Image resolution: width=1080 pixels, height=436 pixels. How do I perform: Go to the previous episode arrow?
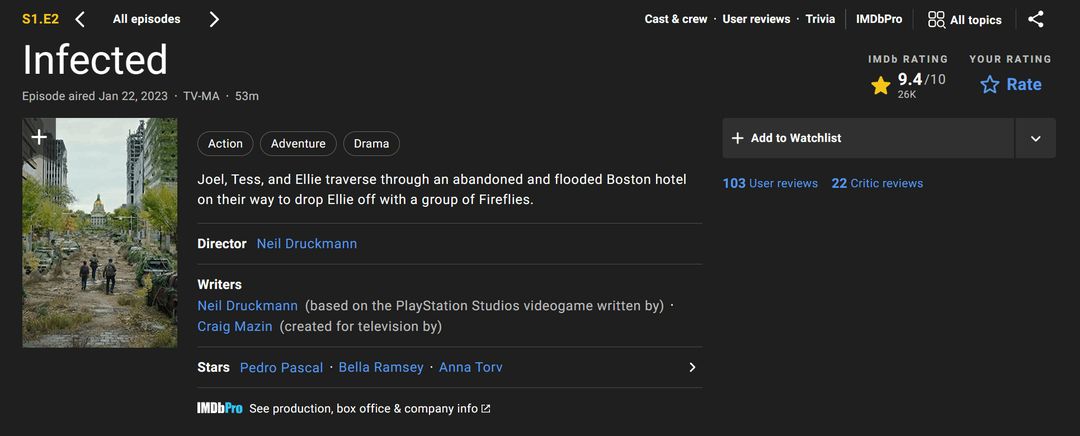[x=80, y=19]
